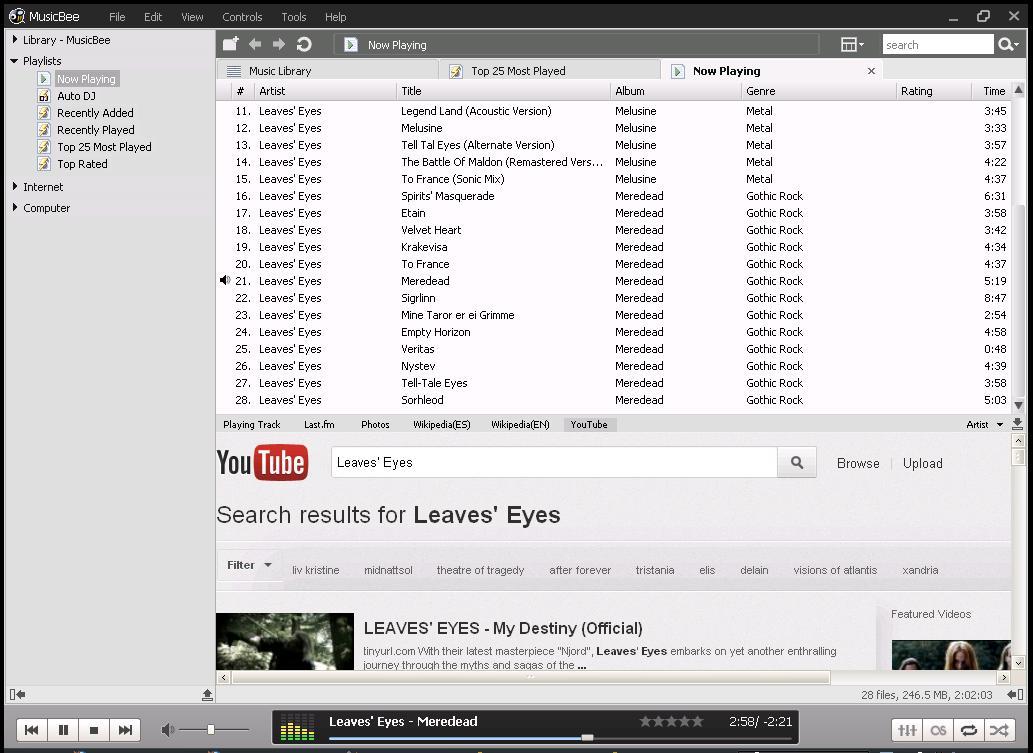Click the tristania related search
The image size is (1033, 753).
click(655, 570)
